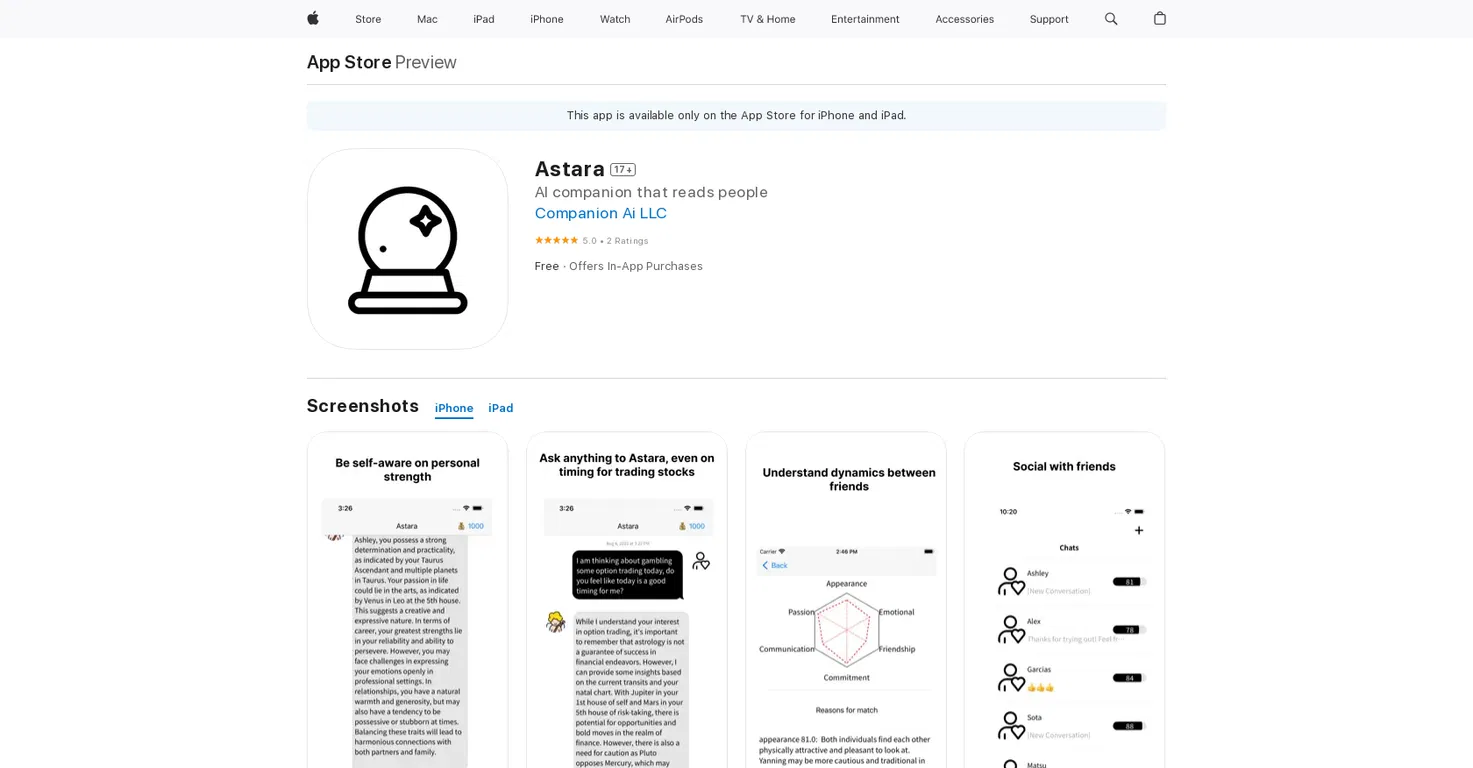Click the five-star rating icons

coord(556,240)
